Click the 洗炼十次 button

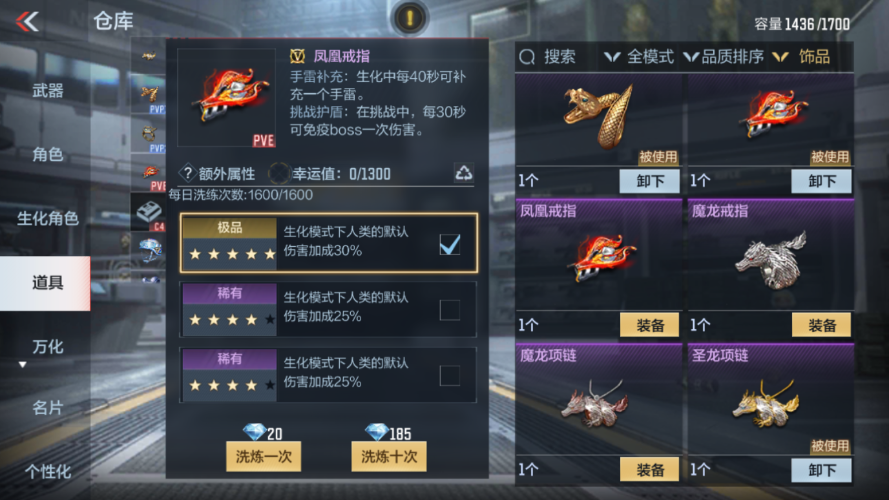(389, 456)
